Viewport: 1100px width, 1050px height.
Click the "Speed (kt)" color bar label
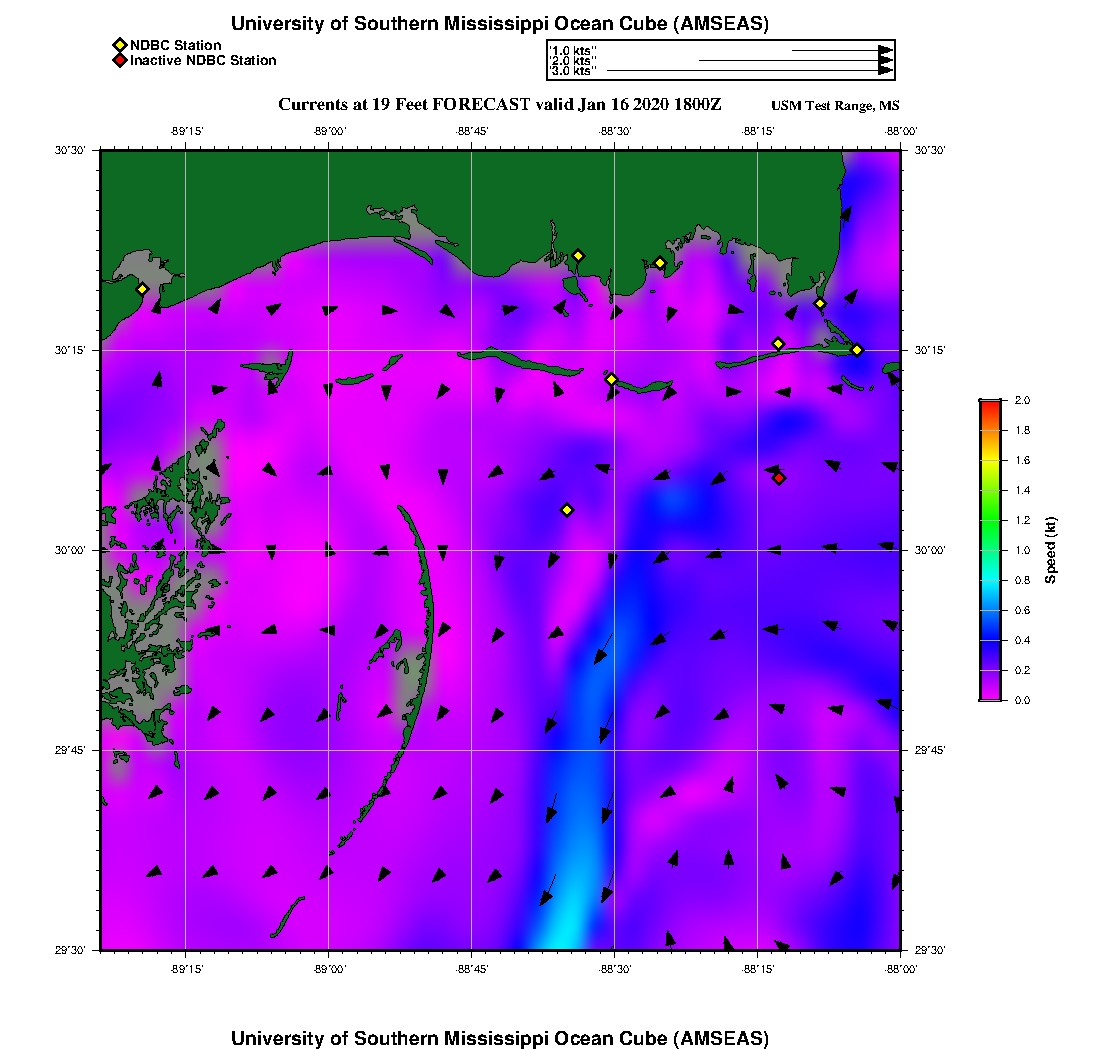pyautogui.click(x=1051, y=550)
